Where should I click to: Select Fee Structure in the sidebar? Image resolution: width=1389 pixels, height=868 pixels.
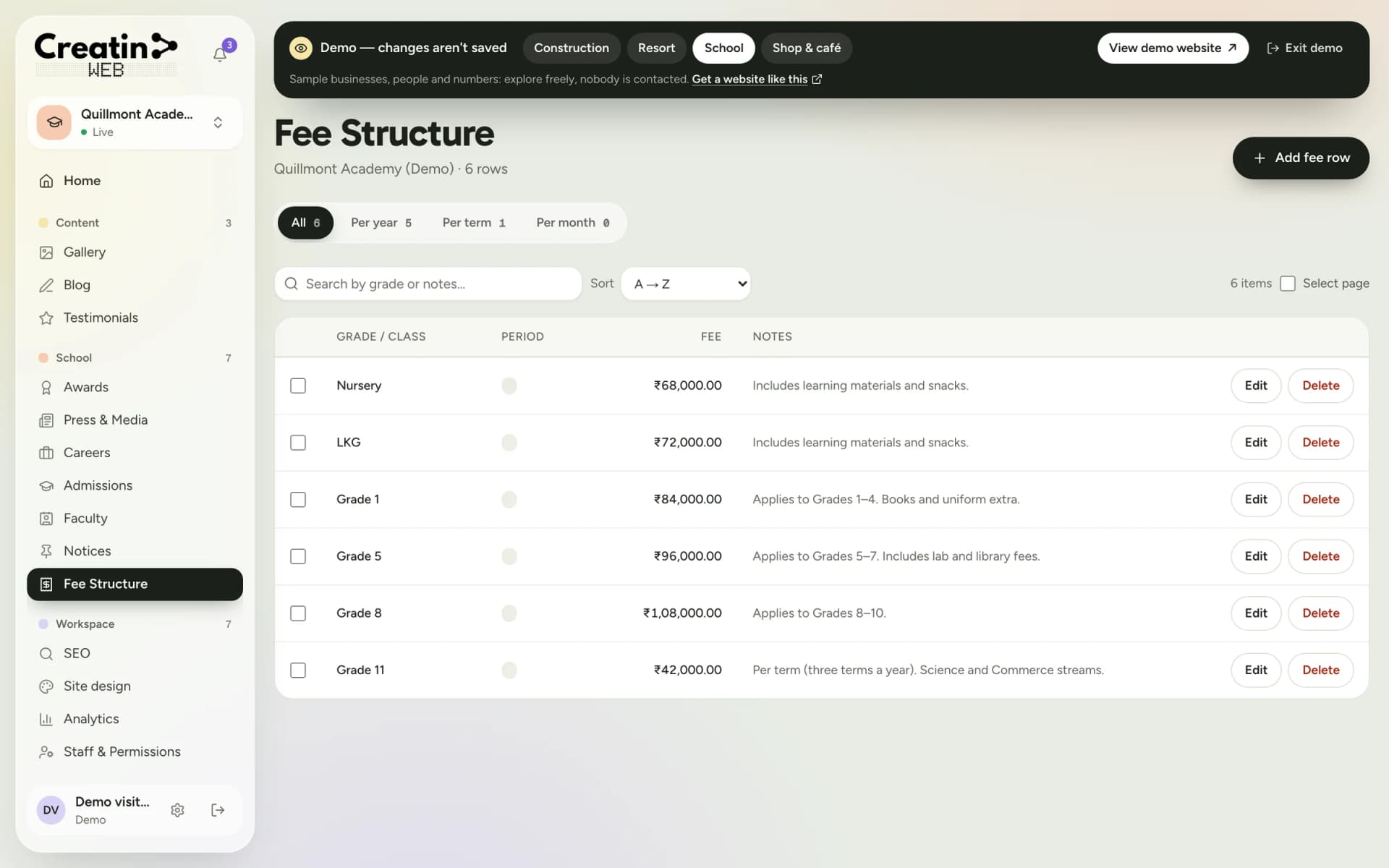135,584
